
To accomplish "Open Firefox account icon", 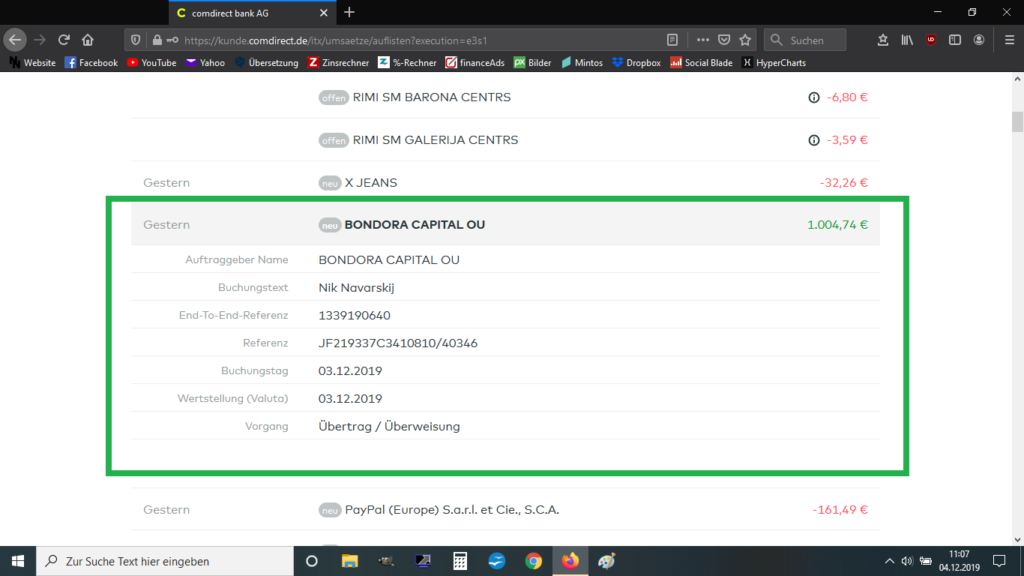I will tap(978, 40).
